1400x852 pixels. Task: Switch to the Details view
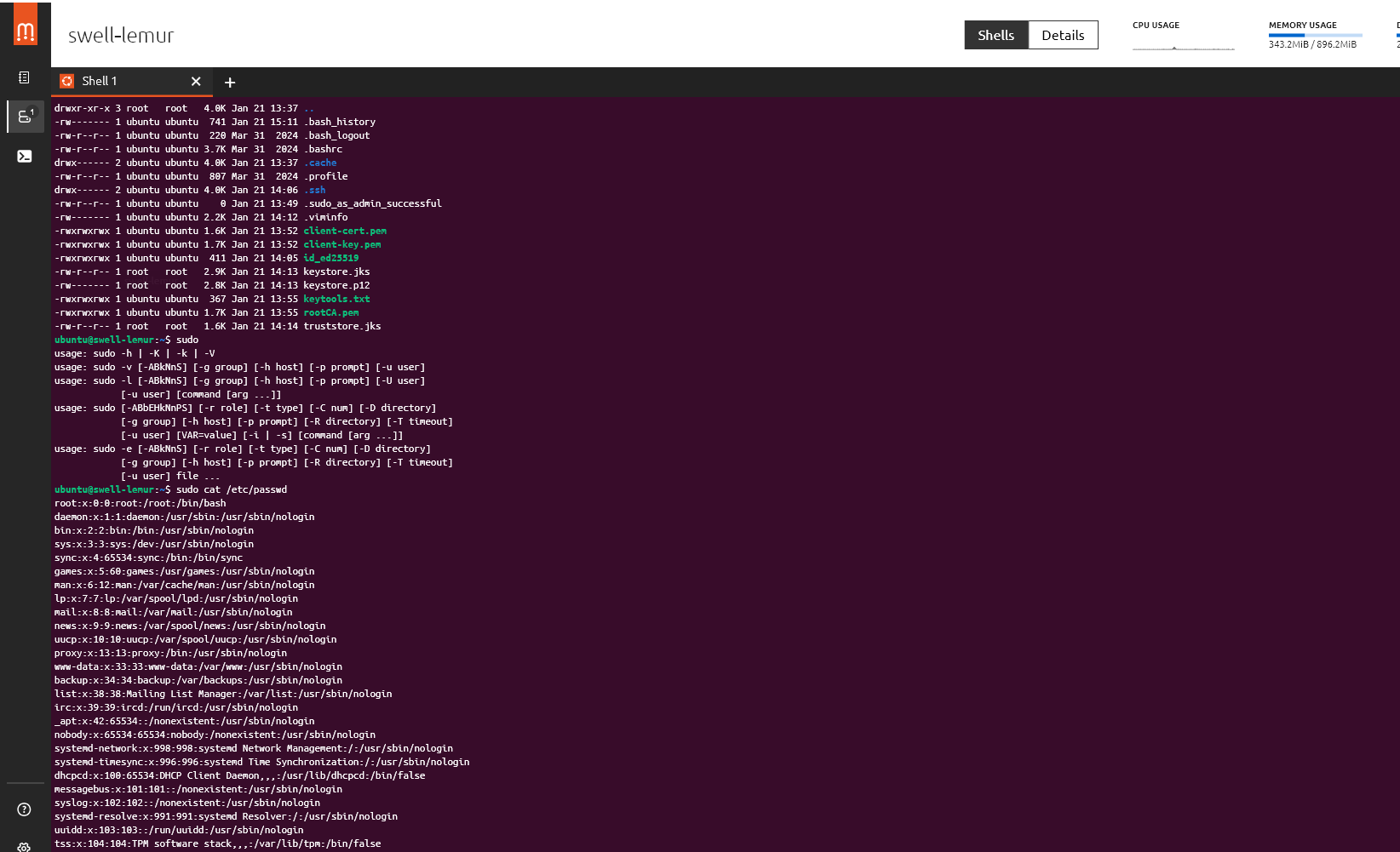1063,35
